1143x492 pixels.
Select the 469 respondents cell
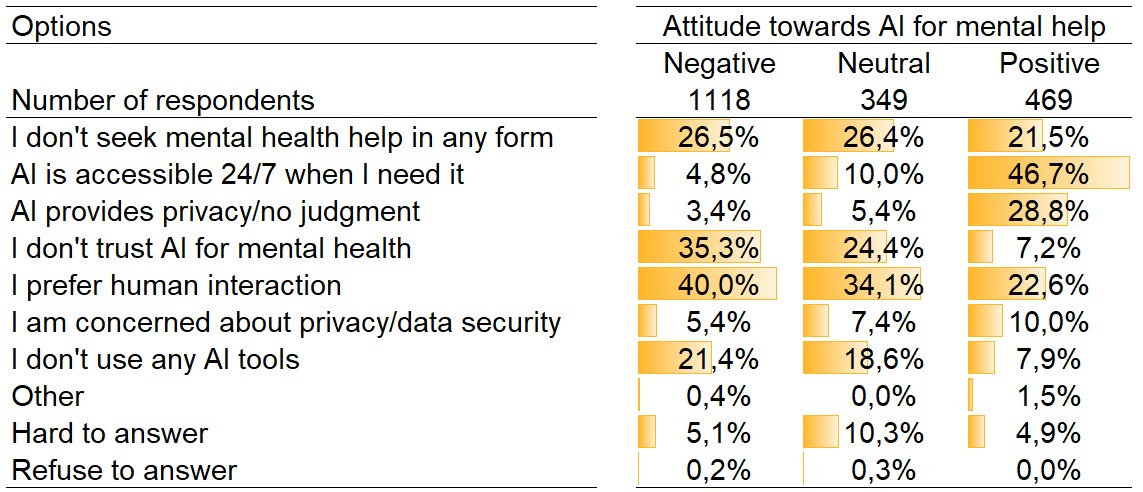(1049, 100)
